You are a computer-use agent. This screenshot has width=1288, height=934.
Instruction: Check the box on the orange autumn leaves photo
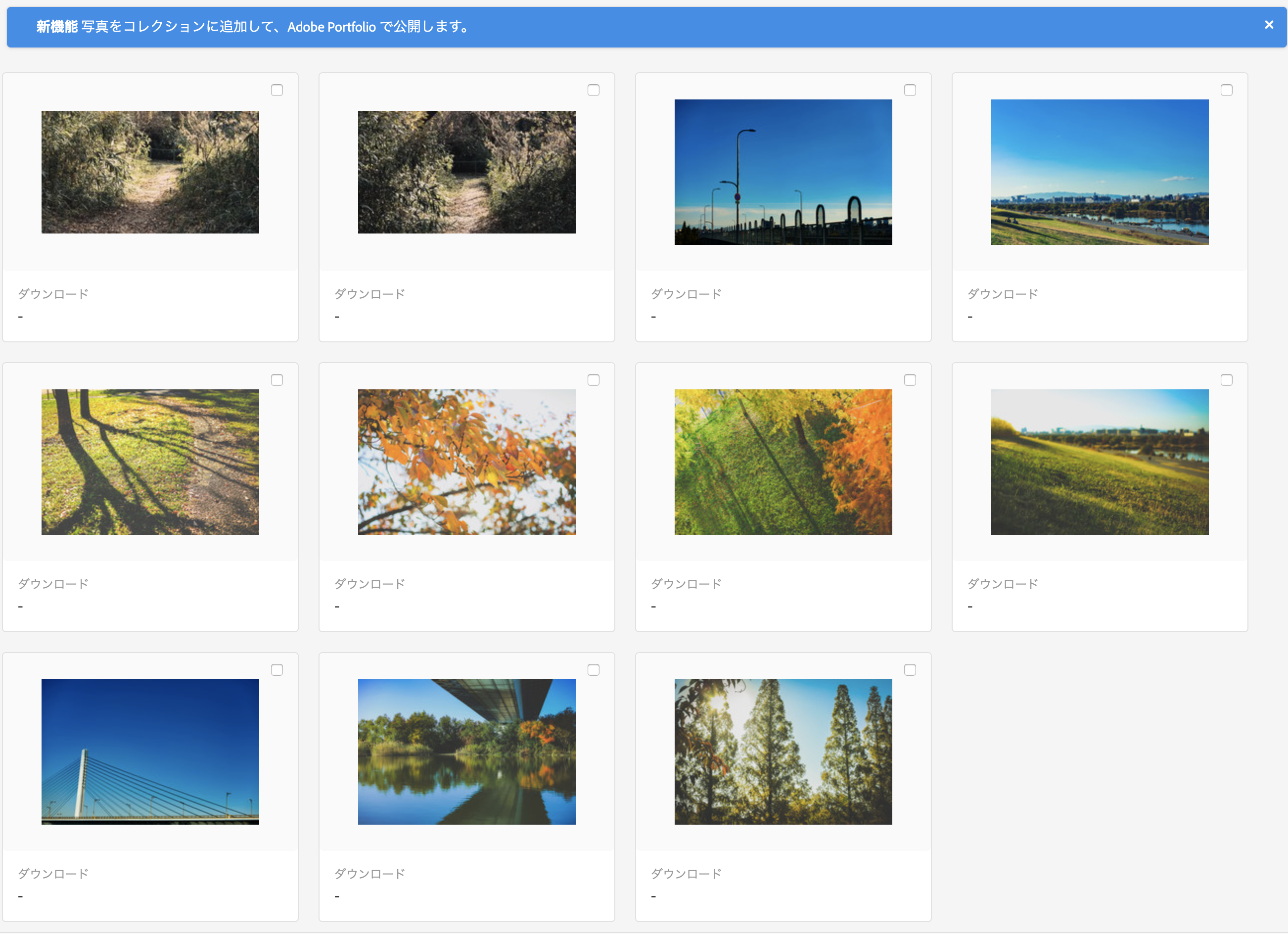pyautogui.click(x=594, y=379)
